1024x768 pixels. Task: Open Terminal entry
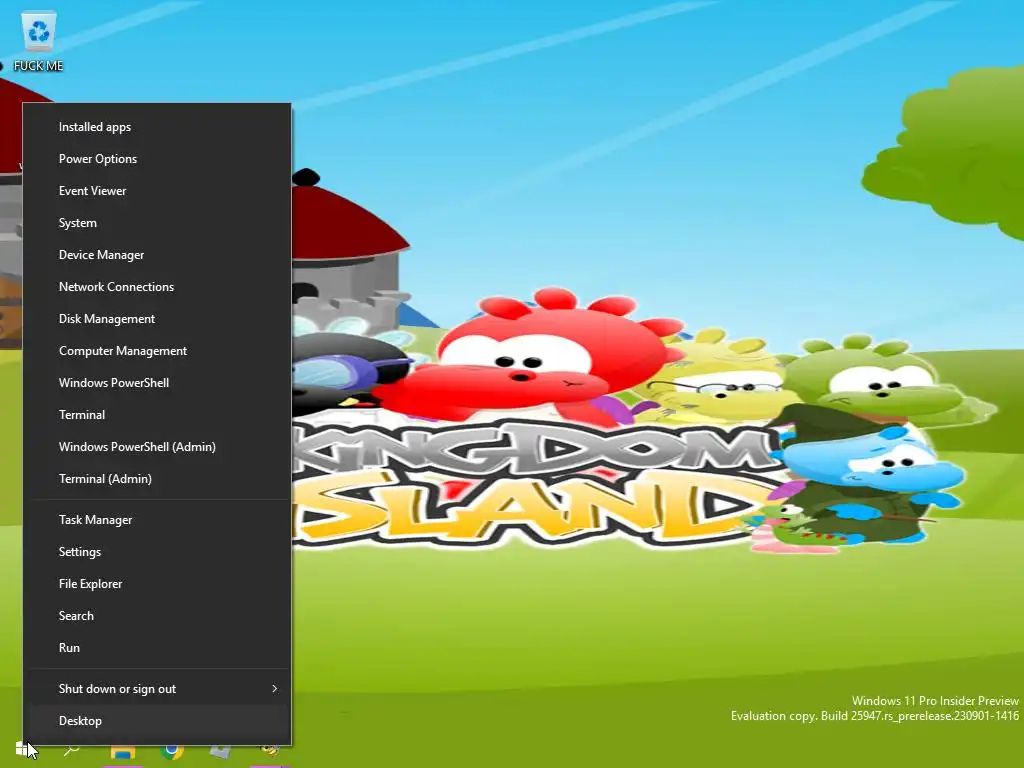point(157,415)
